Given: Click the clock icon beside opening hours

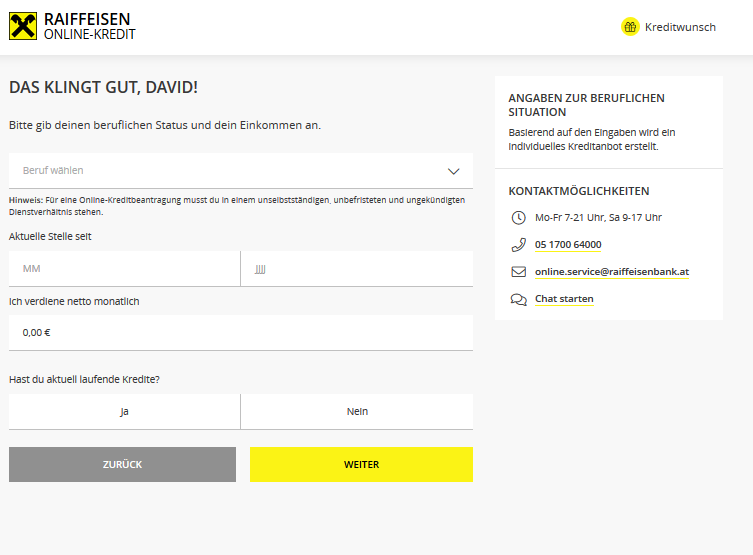Looking at the screenshot, I should pos(518,217).
